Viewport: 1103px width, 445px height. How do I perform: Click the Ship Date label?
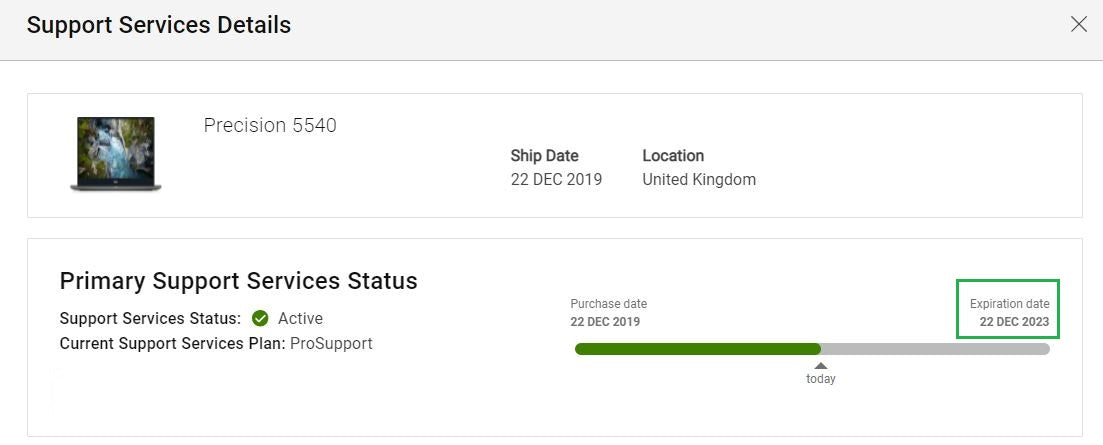[x=544, y=155]
